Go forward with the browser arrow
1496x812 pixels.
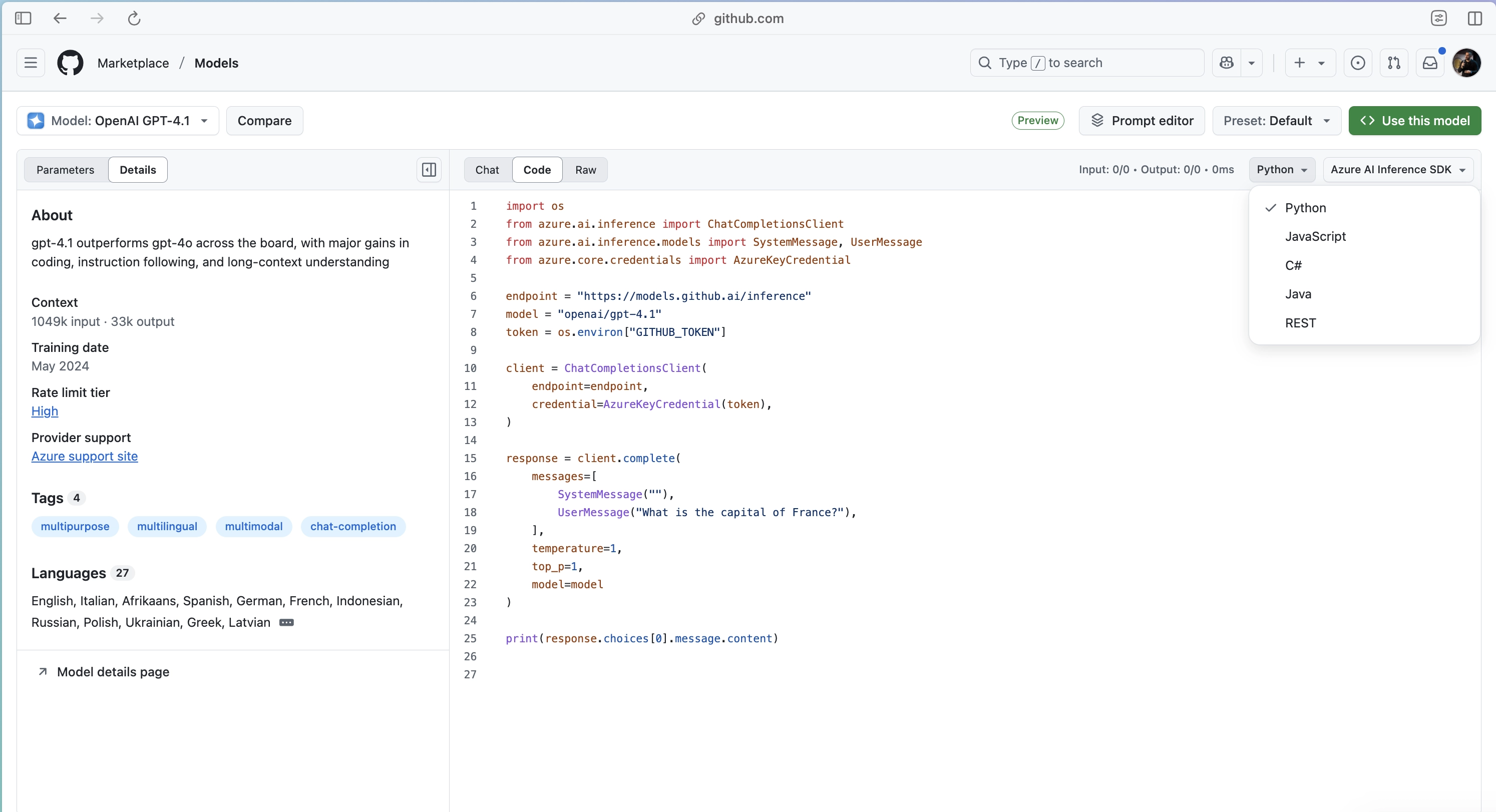(97, 18)
